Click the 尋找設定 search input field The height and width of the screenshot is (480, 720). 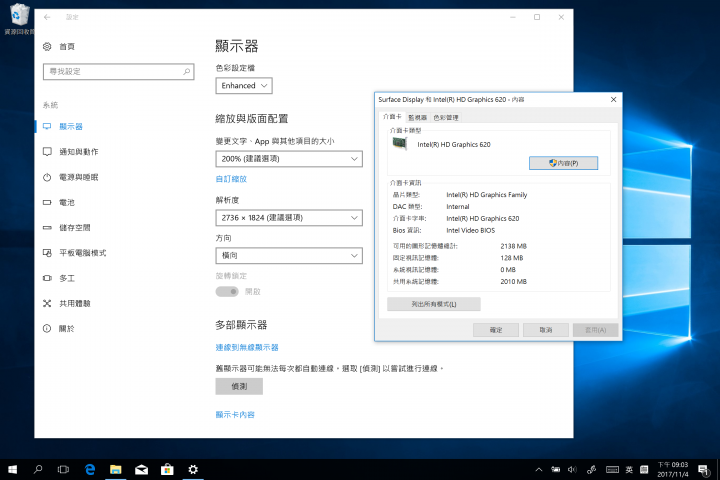(x=118, y=72)
